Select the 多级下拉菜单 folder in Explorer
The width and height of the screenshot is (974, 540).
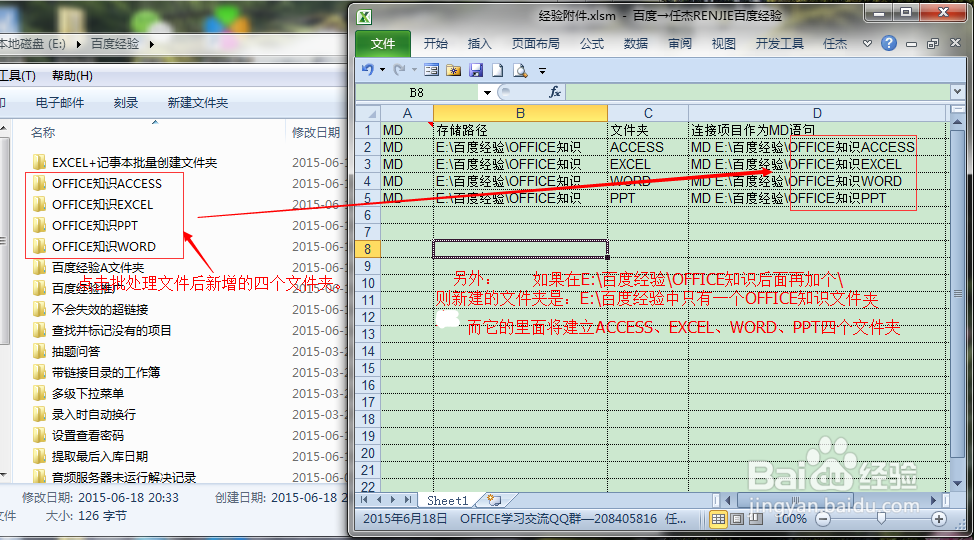pos(87,393)
